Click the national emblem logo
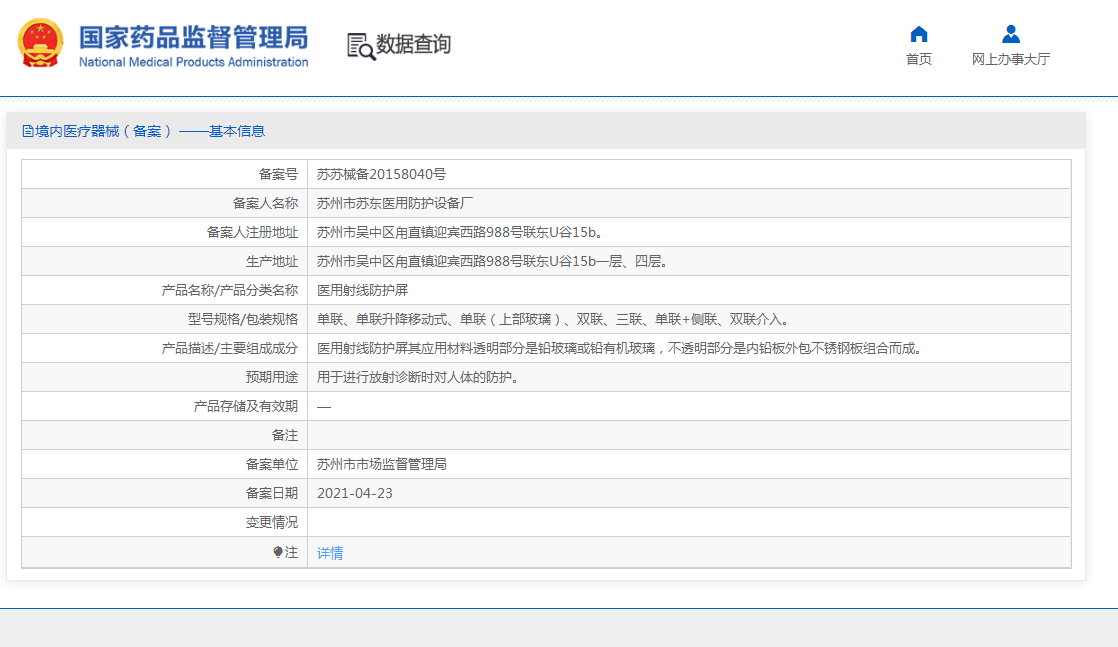This screenshot has width=1118, height=647. coord(40,43)
